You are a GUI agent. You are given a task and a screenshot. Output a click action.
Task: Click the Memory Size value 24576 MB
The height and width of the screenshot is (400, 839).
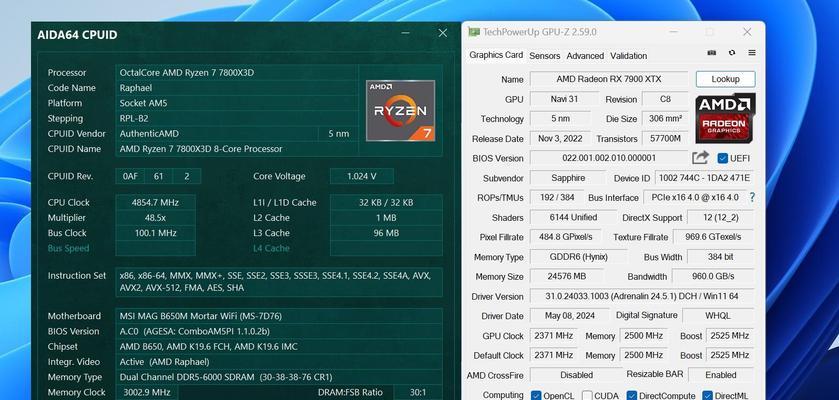click(x=567, y=276)
